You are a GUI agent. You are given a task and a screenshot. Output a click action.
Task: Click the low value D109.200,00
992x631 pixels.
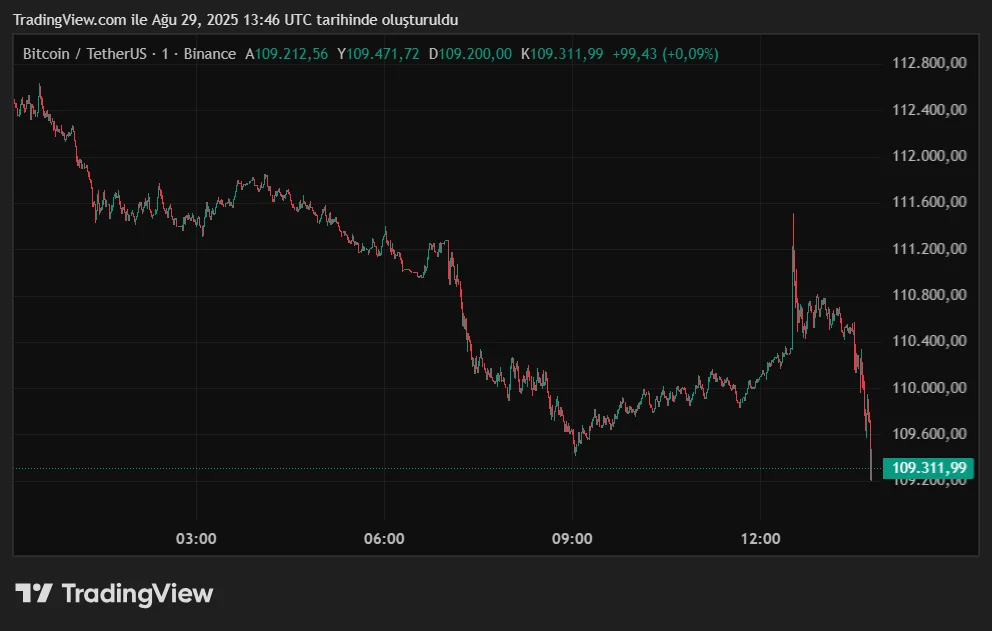click(470, 54)
